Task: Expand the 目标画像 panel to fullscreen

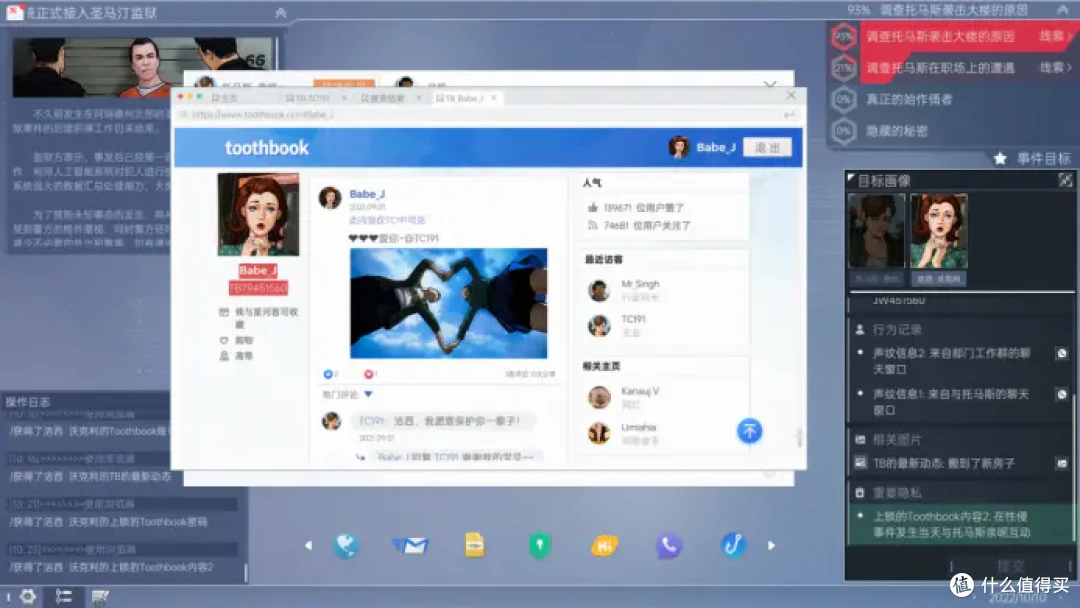Action: click(1065, 180)
